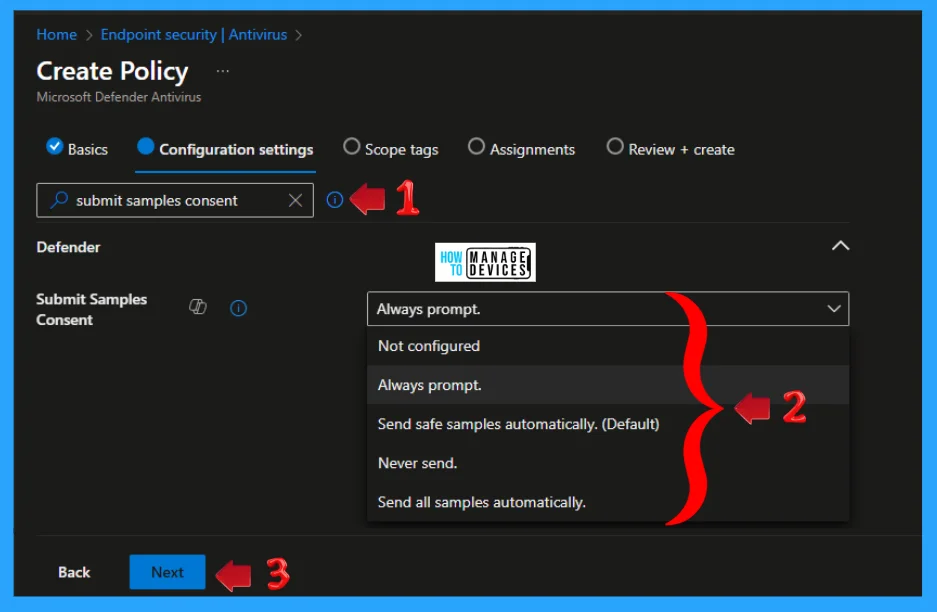Screen dimensions: 937x612
Task: Go to the Basics step
Action: click(77, 148)
